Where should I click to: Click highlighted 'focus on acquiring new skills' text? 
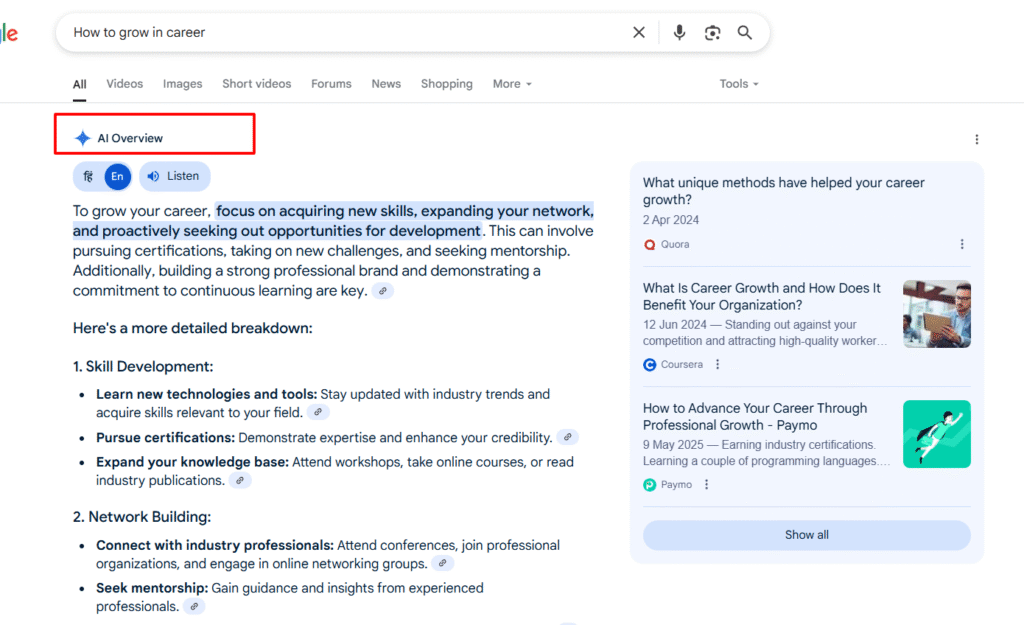[315, 211]
